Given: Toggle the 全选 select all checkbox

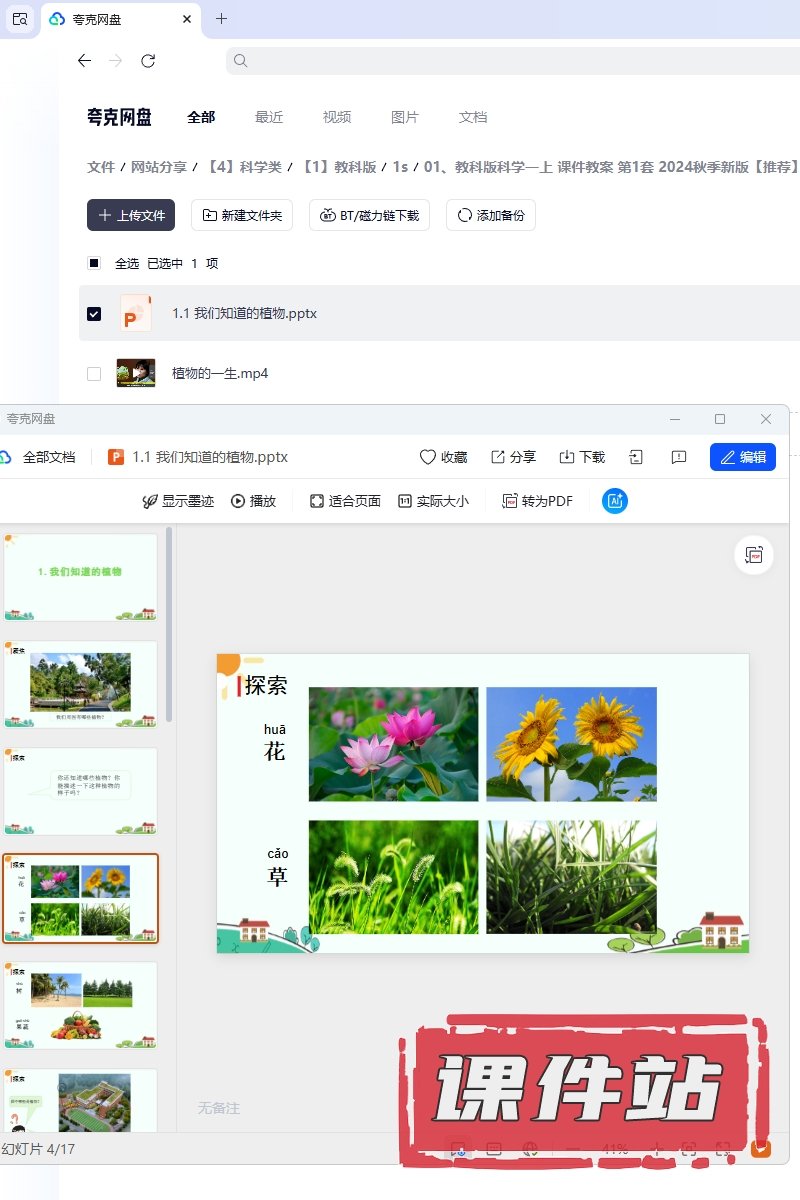Looking at the screenshot, I should pos(94,264).
